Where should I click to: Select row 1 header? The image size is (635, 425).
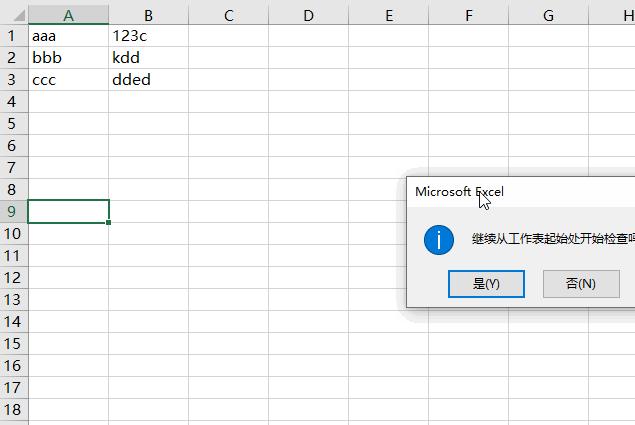pos(13,36)
